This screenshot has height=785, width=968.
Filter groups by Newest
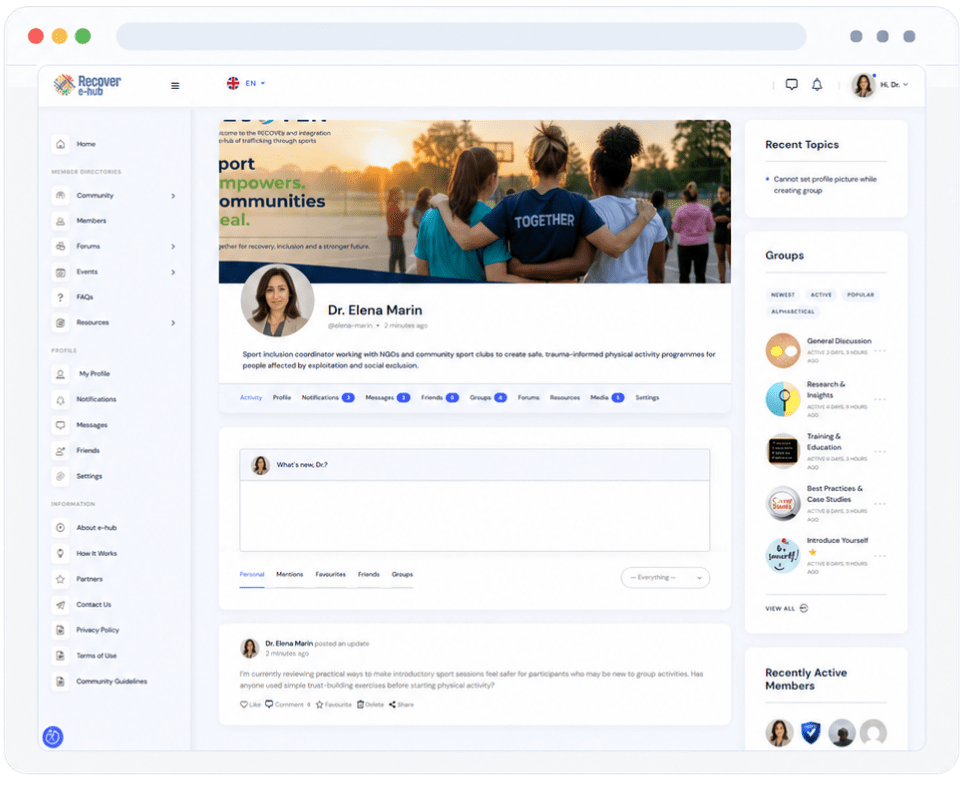click(783, 296)
